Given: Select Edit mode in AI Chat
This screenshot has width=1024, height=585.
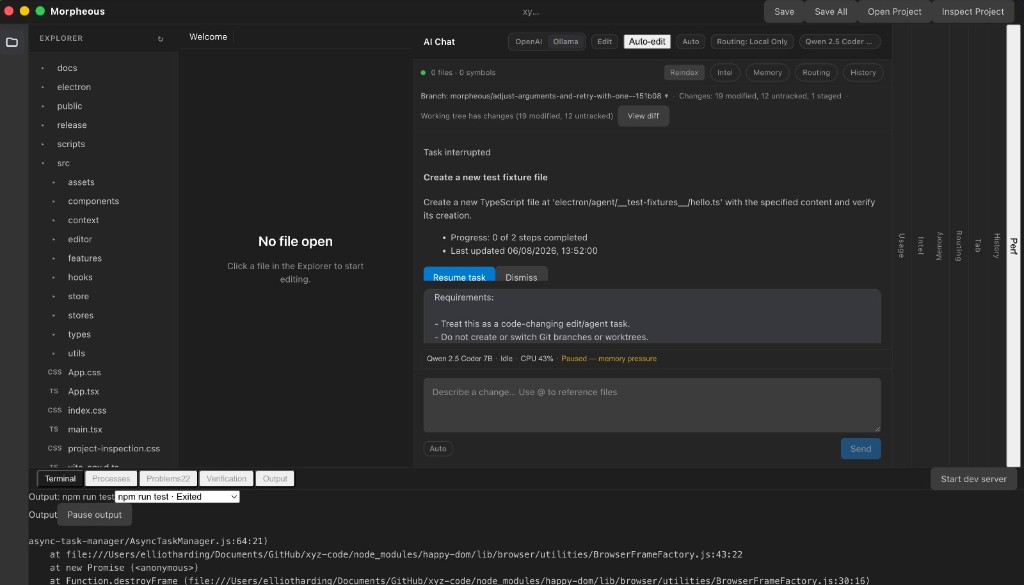Looking at the screenshot, I should pyautogui.click(x=605, y=42).
